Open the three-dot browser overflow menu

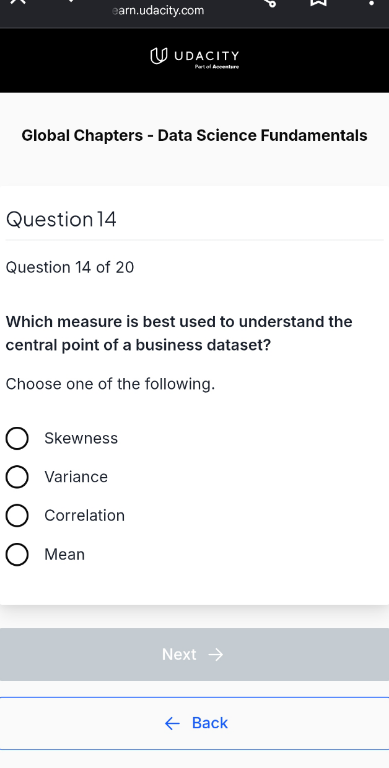coord(372,3)
